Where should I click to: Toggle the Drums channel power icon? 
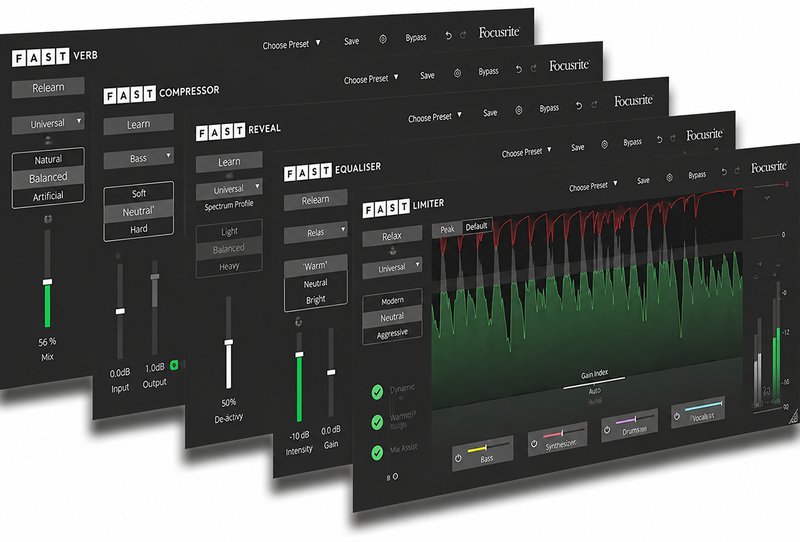pos(607,430)
